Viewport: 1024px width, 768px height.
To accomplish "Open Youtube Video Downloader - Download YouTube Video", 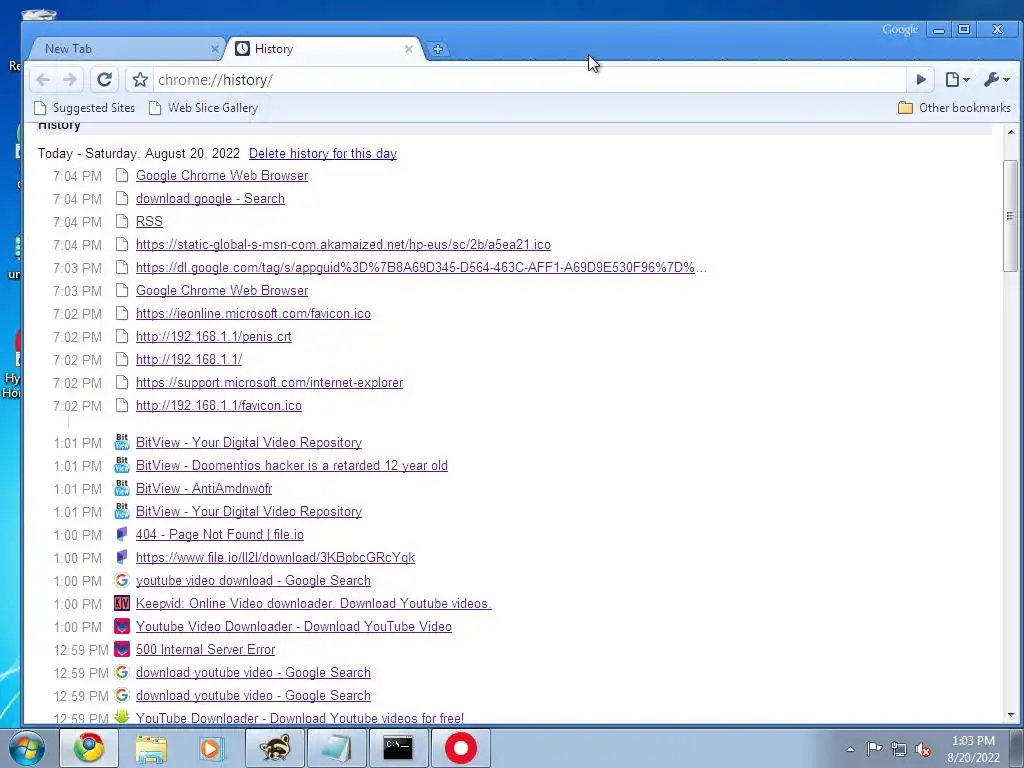I will [294, 627].
